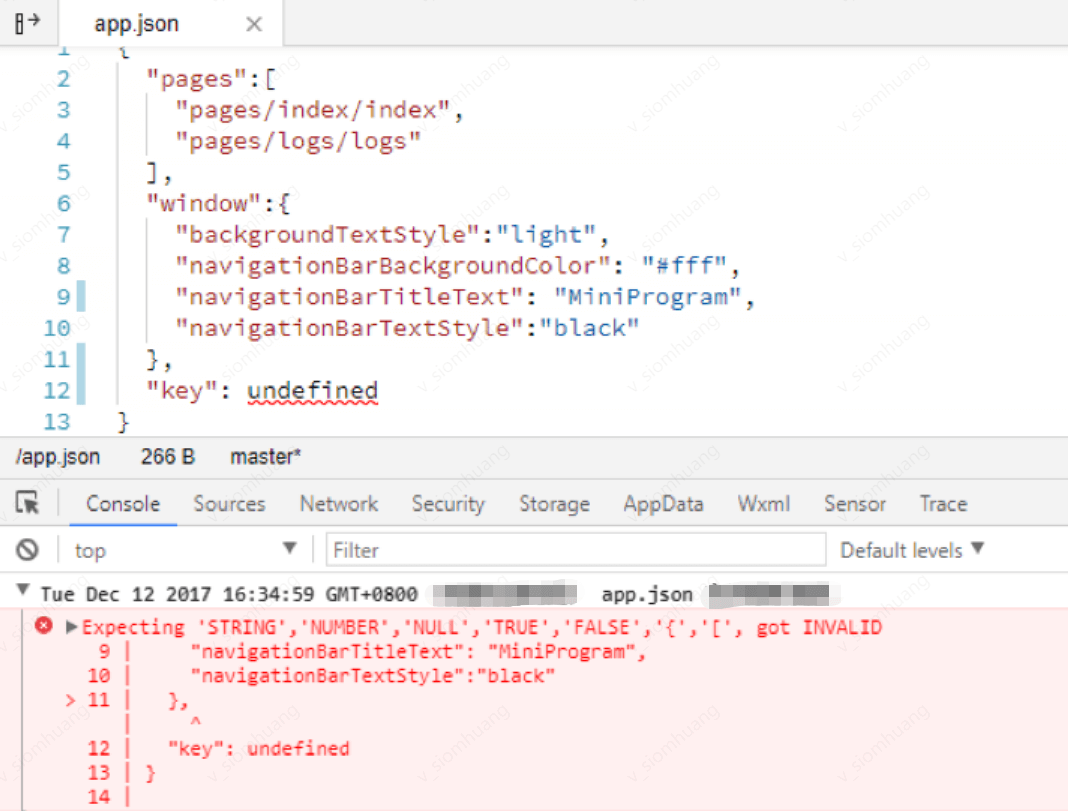This screenshot has height=811, width=1068.
Task: Collapse the Tue Dec 12 log group
Action: [x=23, y=590]
